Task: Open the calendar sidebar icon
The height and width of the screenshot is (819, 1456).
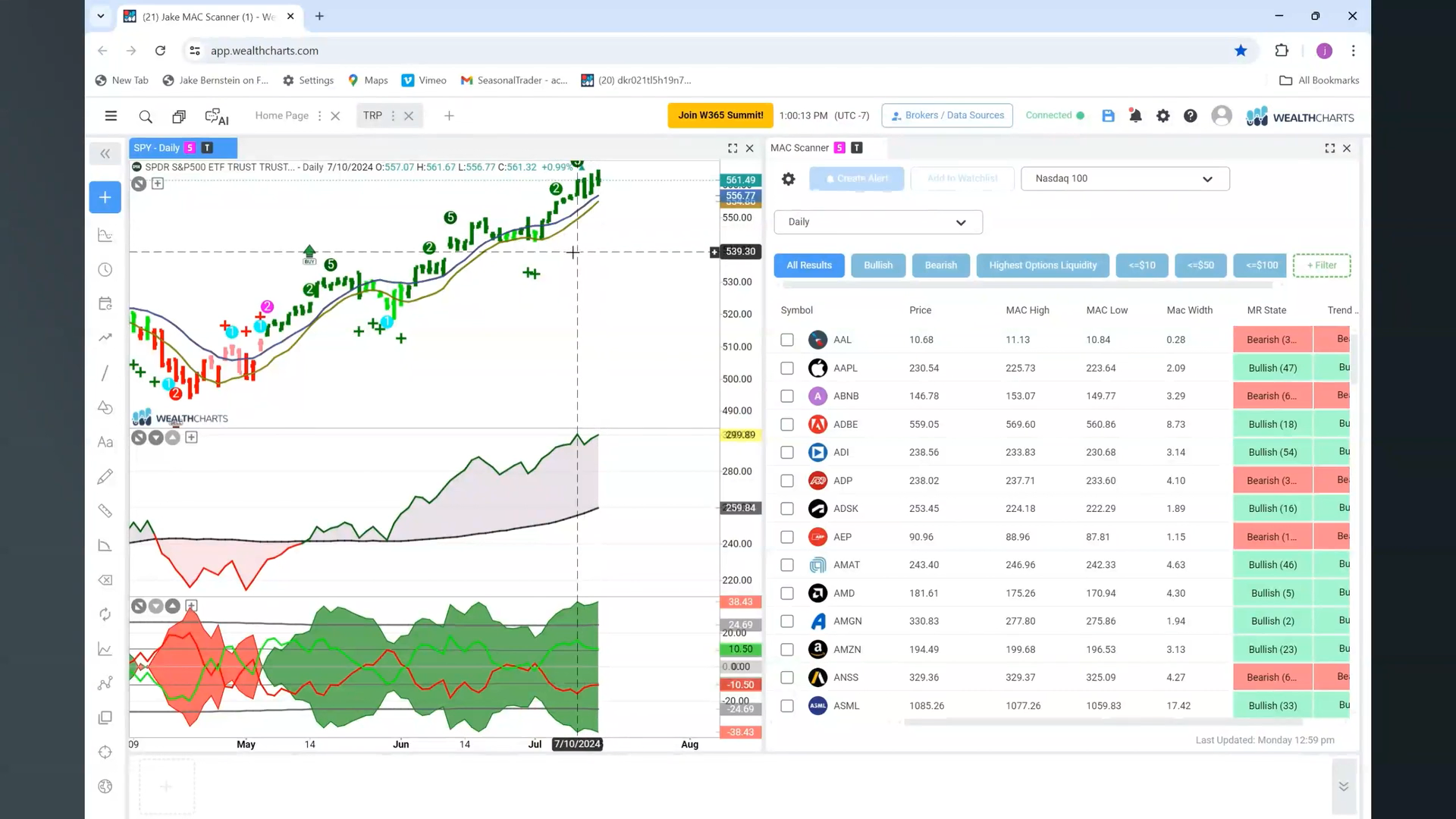Action: pos(105,303)
